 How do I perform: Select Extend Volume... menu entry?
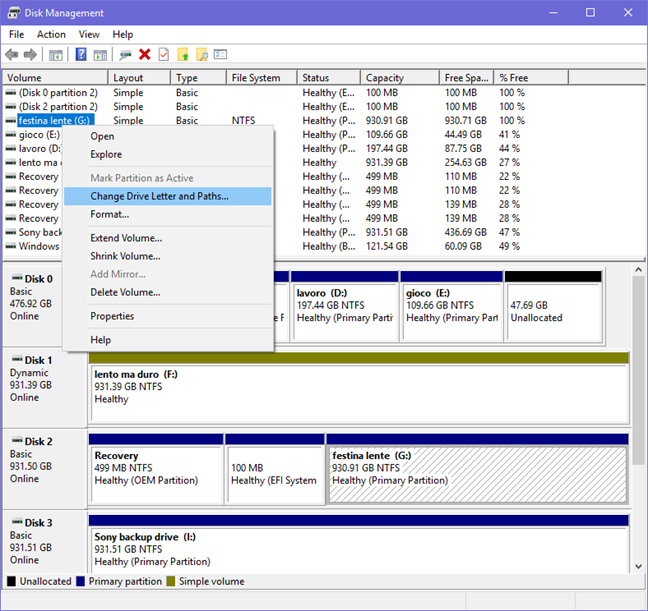pos(168,238)
